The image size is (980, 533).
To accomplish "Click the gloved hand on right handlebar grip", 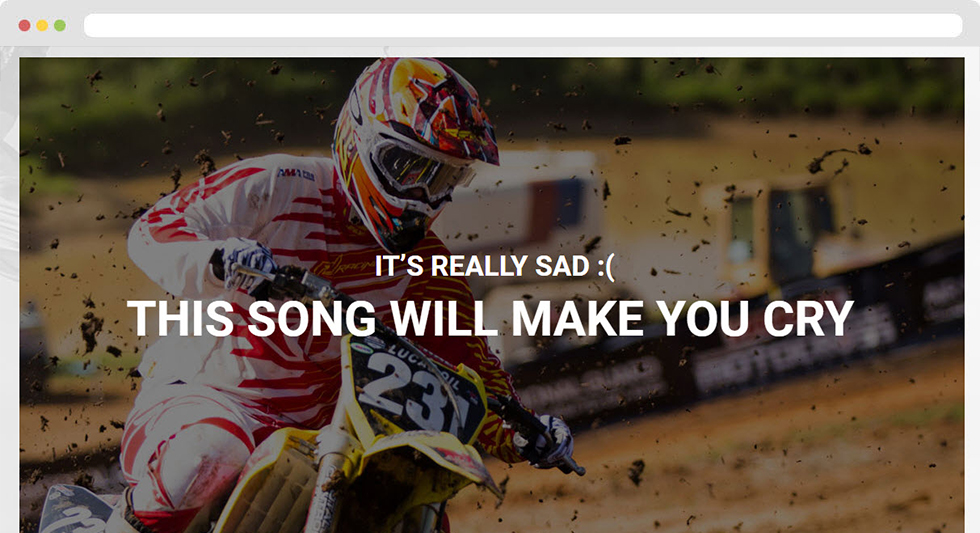I will pos(550,442).
